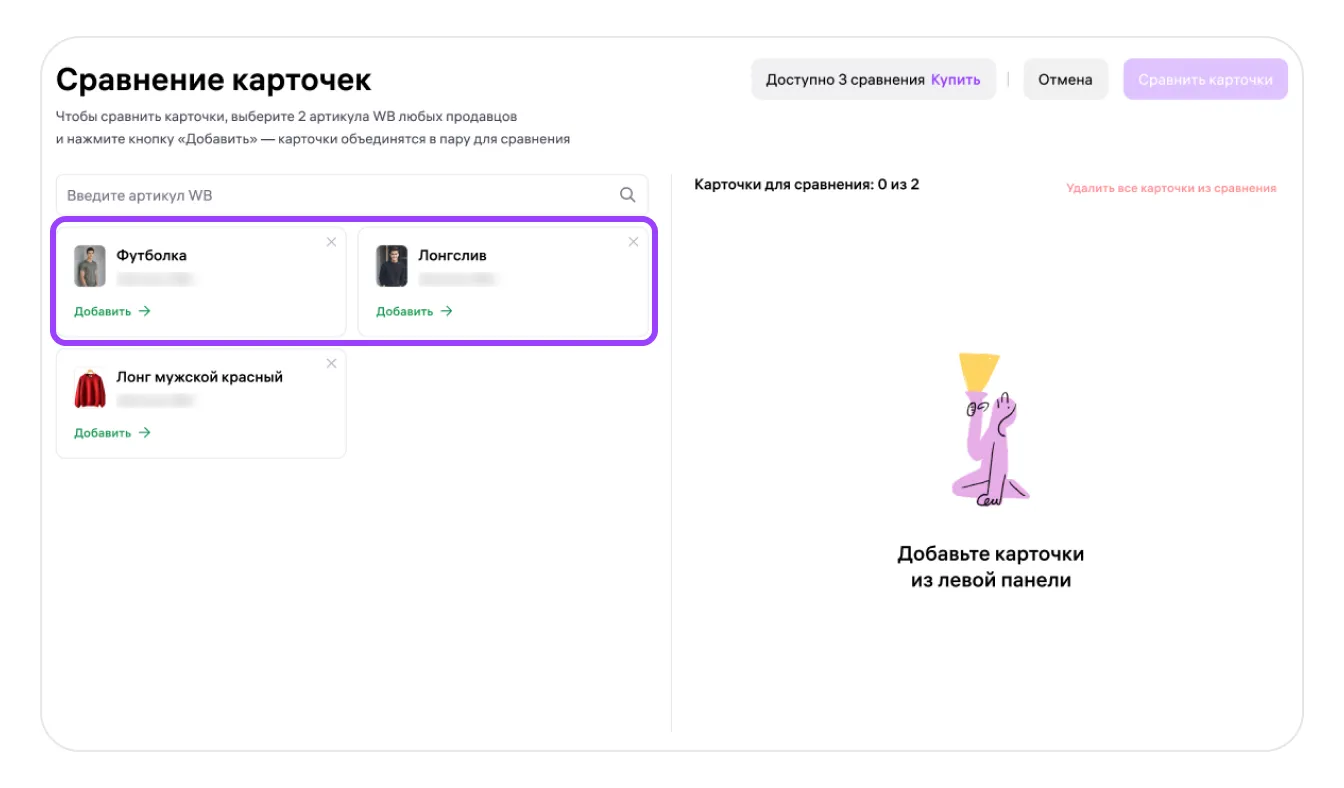Dismiss the Лонг мужской красный card
Viewport: 1344px width, 788px height.
click(x=331, y=364)
